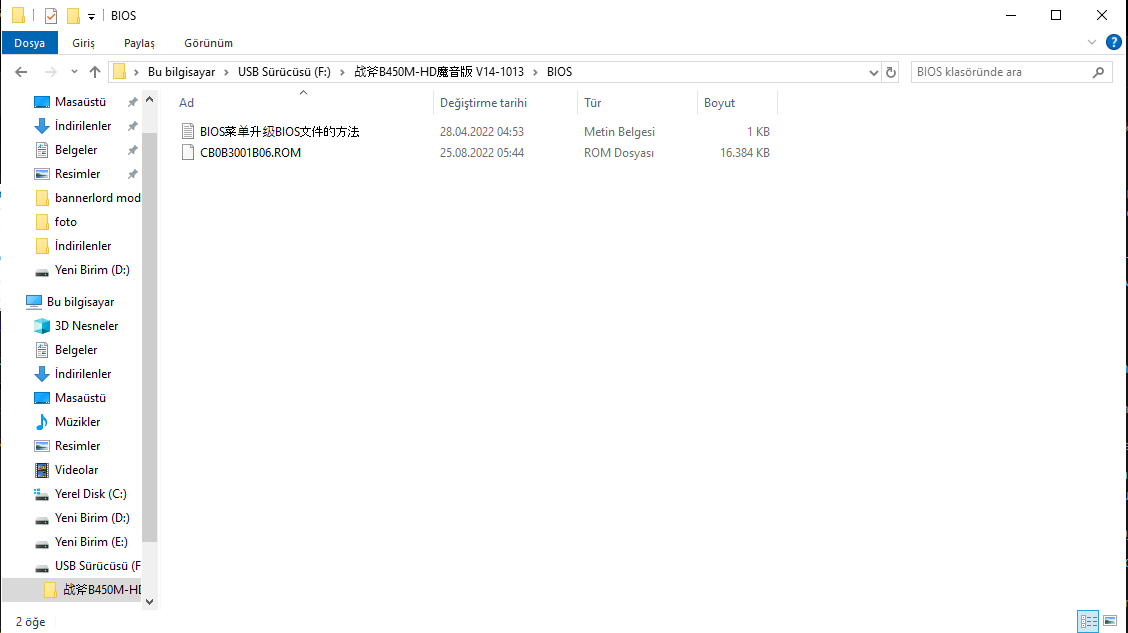1128x633 pixels.
Task: Open the bannerlord mod folder
Action: pos(97,198)
